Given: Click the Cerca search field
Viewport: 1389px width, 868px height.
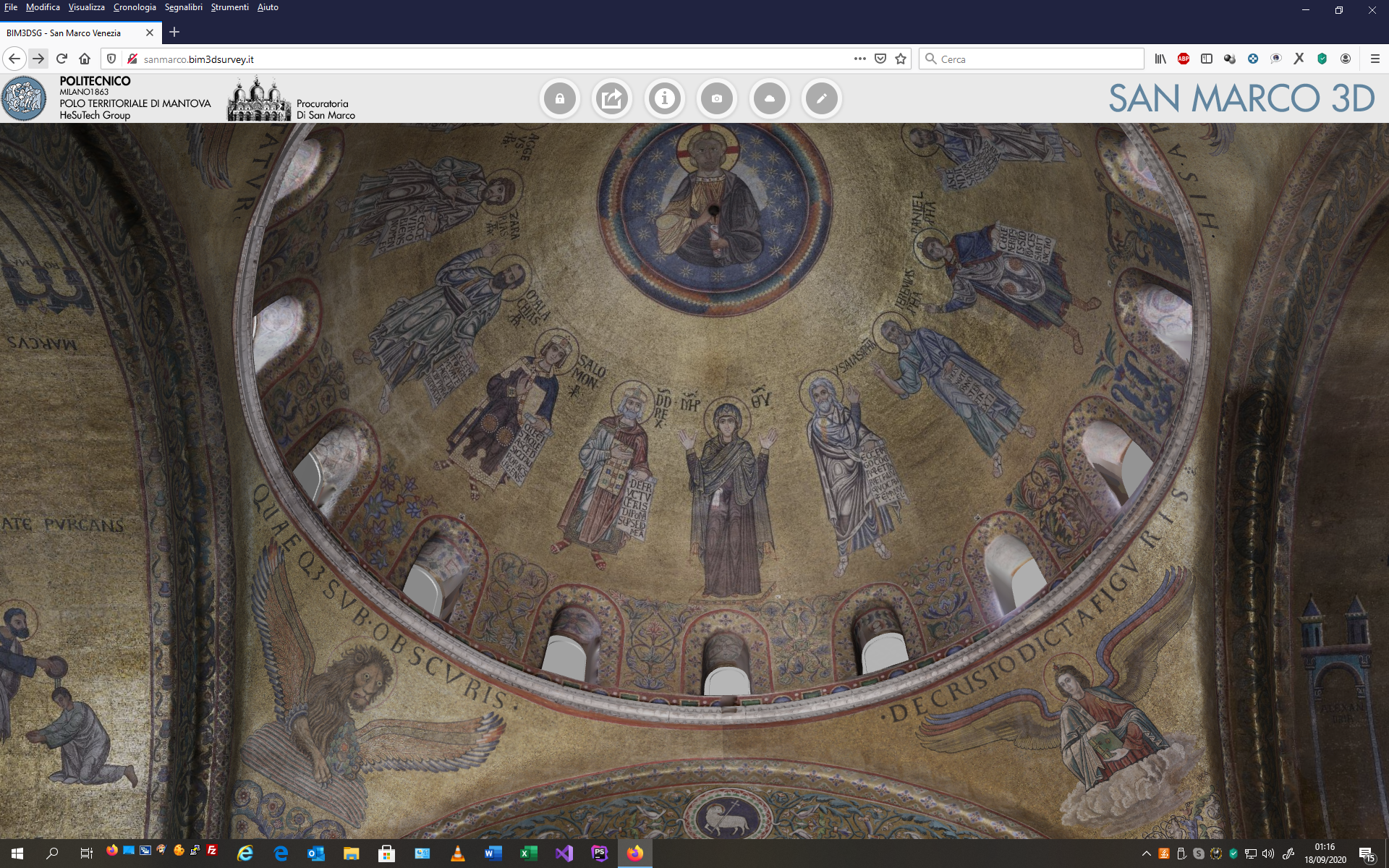Looking at the screenshot, I should click(x=1032, y=59).
